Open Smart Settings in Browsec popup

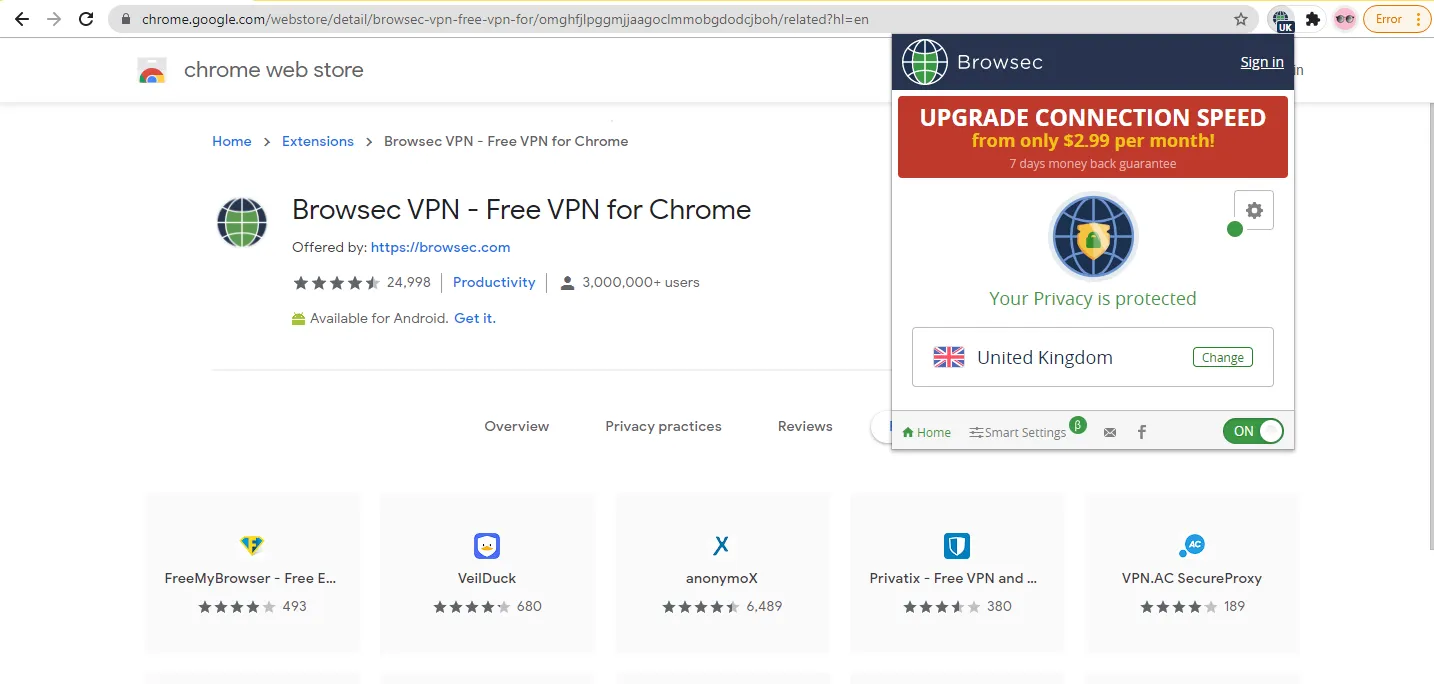point(1017,432)
